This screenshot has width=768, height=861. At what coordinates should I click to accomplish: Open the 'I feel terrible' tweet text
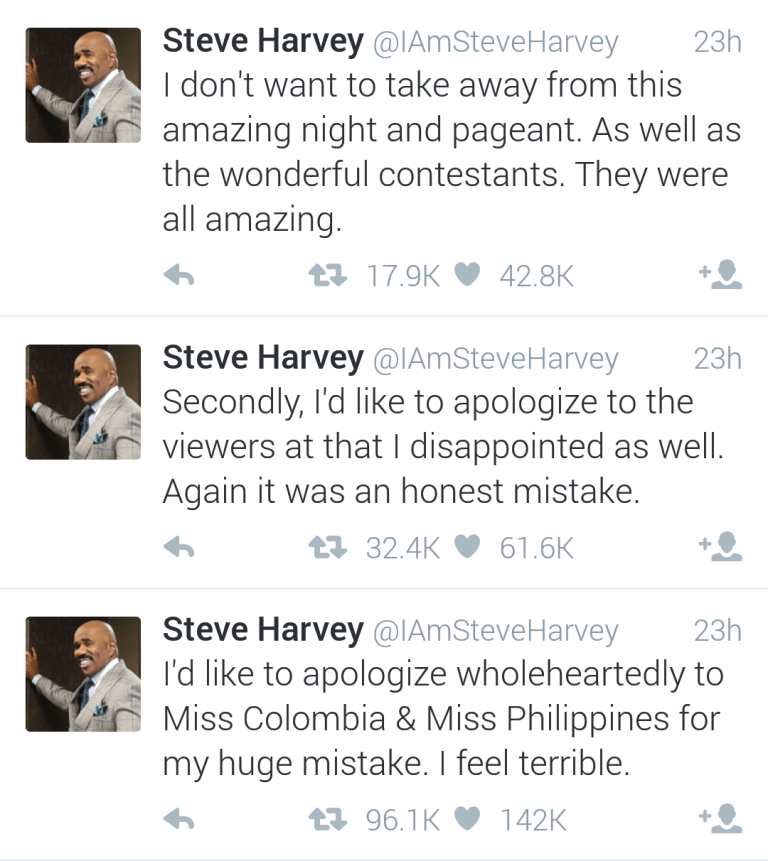tap(441, 719)
